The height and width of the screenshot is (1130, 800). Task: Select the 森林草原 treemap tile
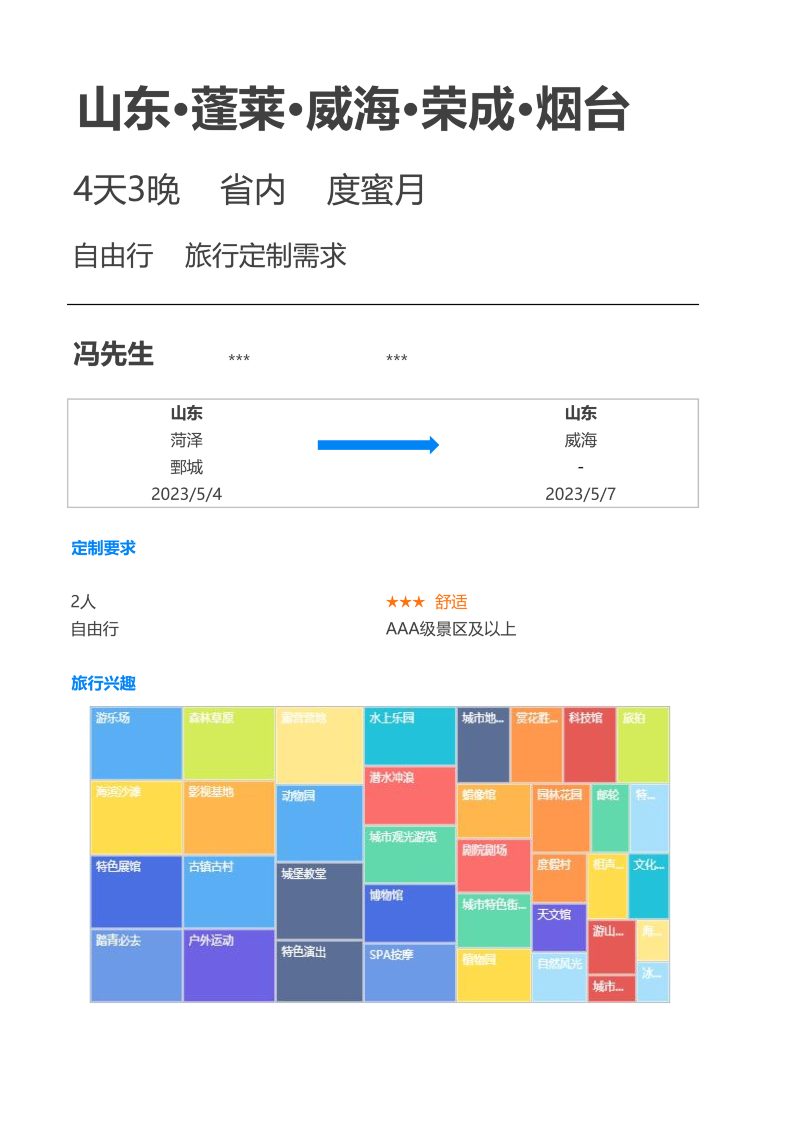coord(228,744)
